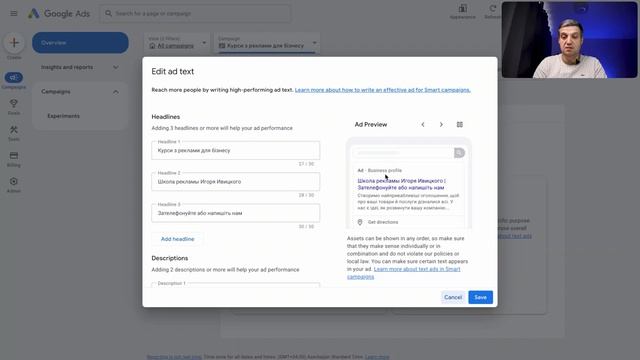Open Tools in the left rail
The width and height of the screenshot is (640, 360).
point(13,133)
